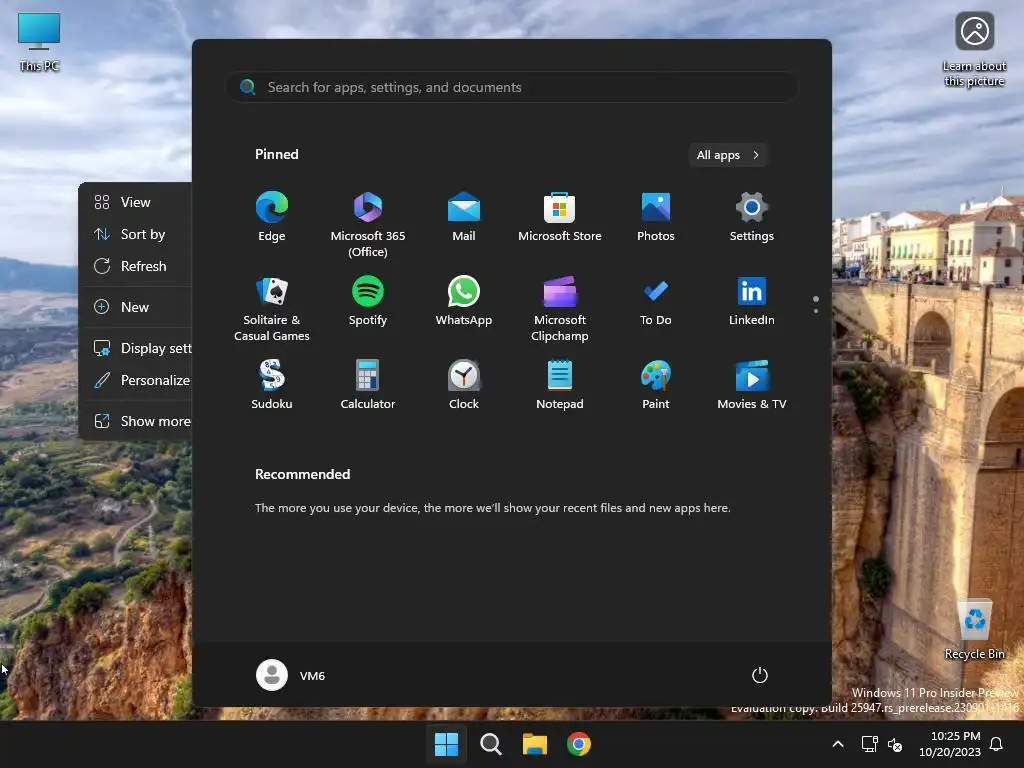Viewport: 1024px width, 768px height.
Task: Launch the To Do app
Action: click(656, 301)
